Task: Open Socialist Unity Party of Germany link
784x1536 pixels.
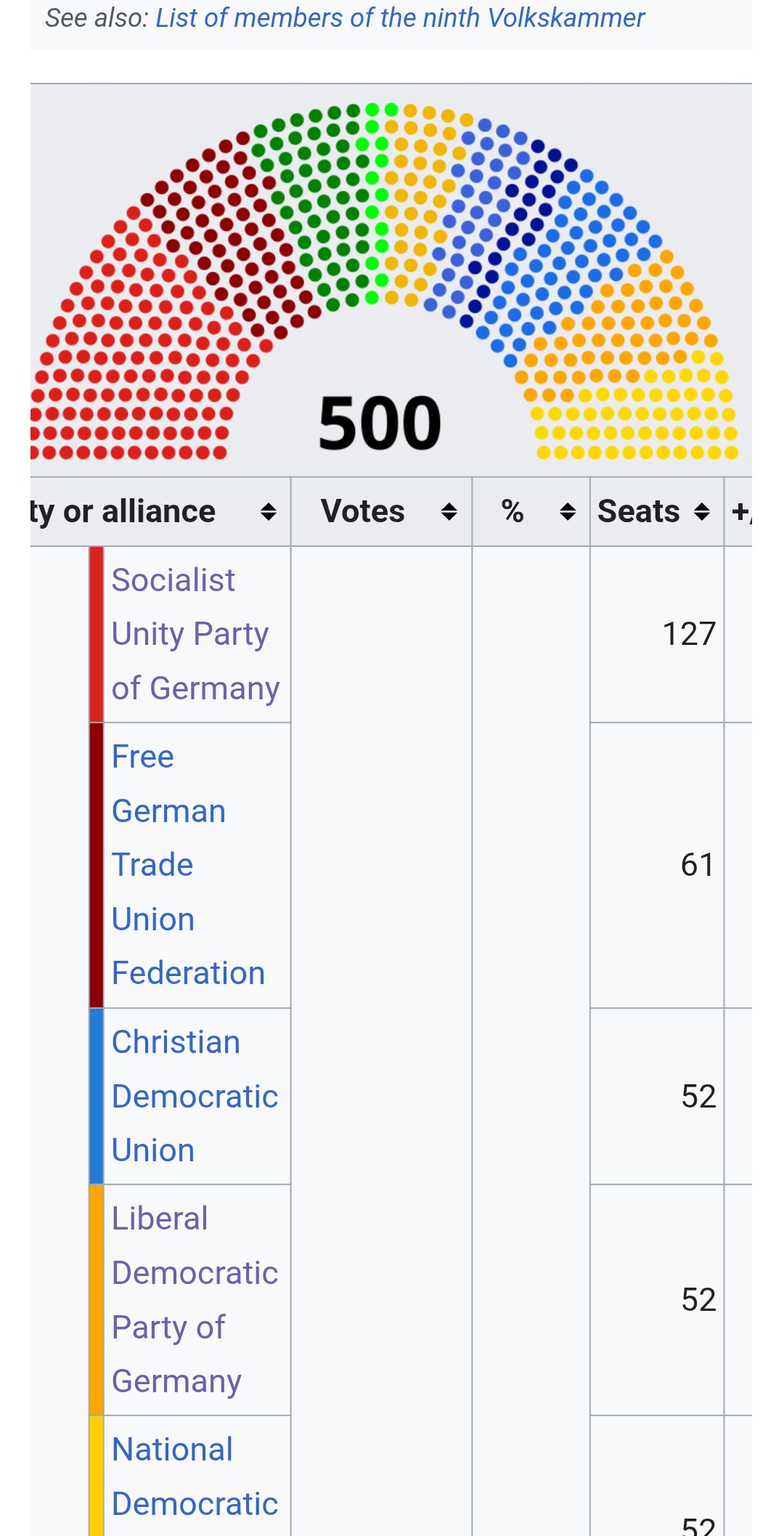Action: tap(190, 634)
